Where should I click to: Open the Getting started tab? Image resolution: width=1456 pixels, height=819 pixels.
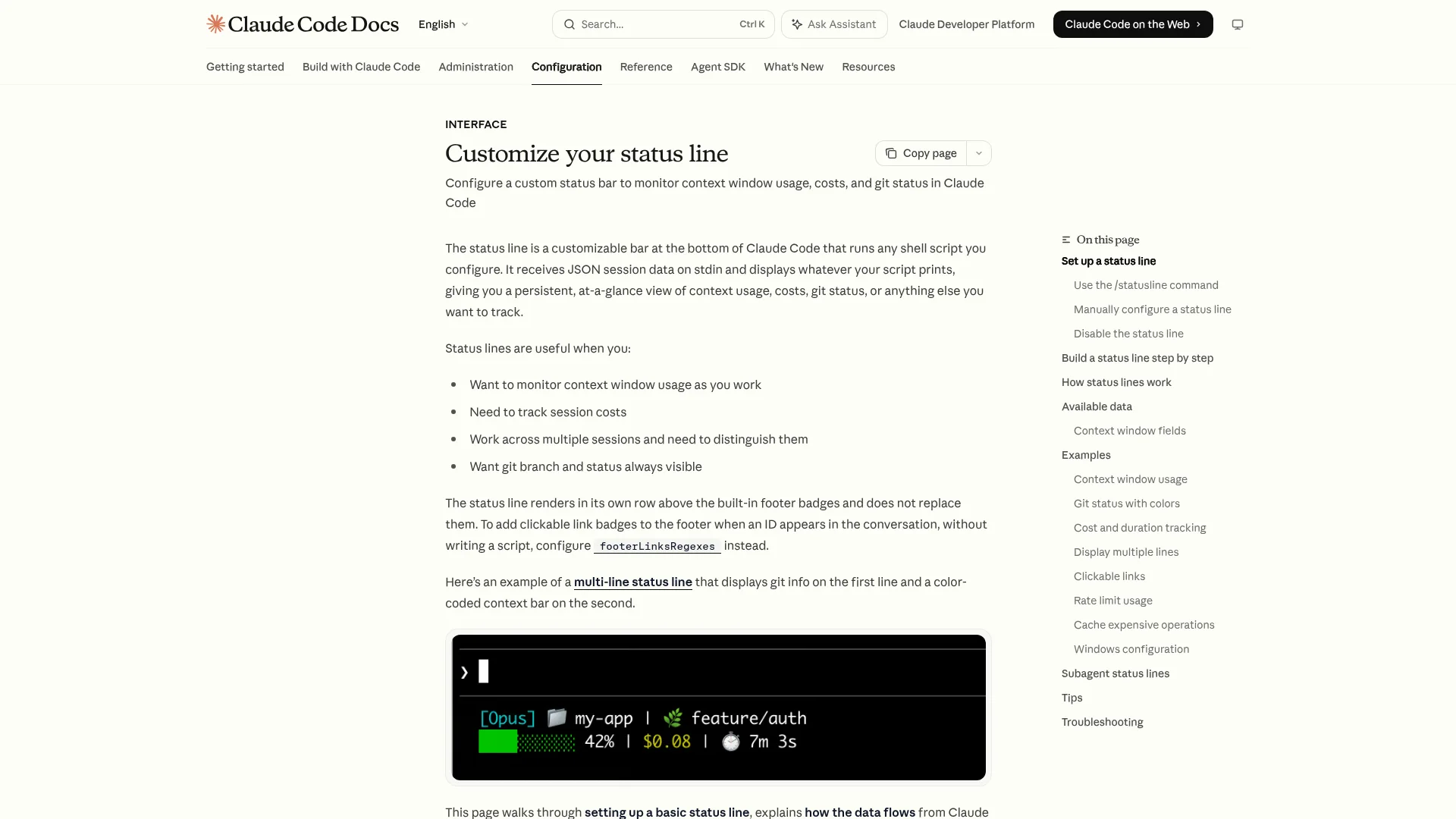(245, 67)
